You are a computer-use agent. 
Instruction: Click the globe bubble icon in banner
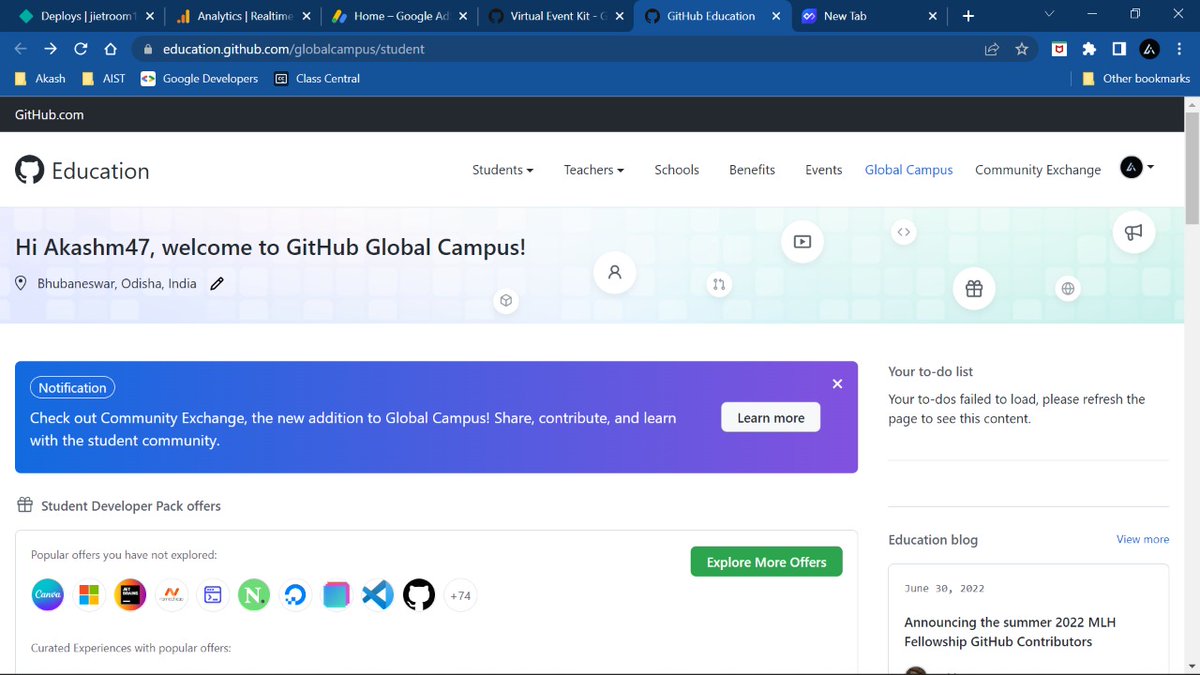(1068, 289)
